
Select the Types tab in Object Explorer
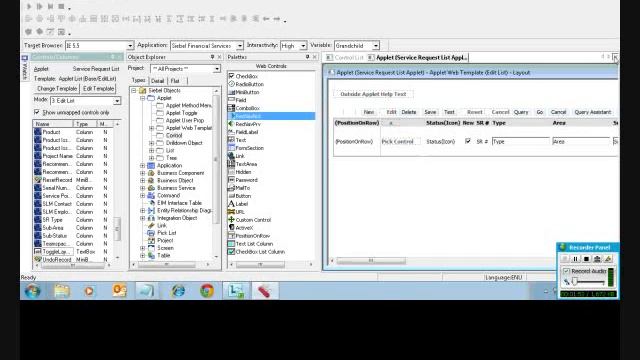[x=138, y=80]
